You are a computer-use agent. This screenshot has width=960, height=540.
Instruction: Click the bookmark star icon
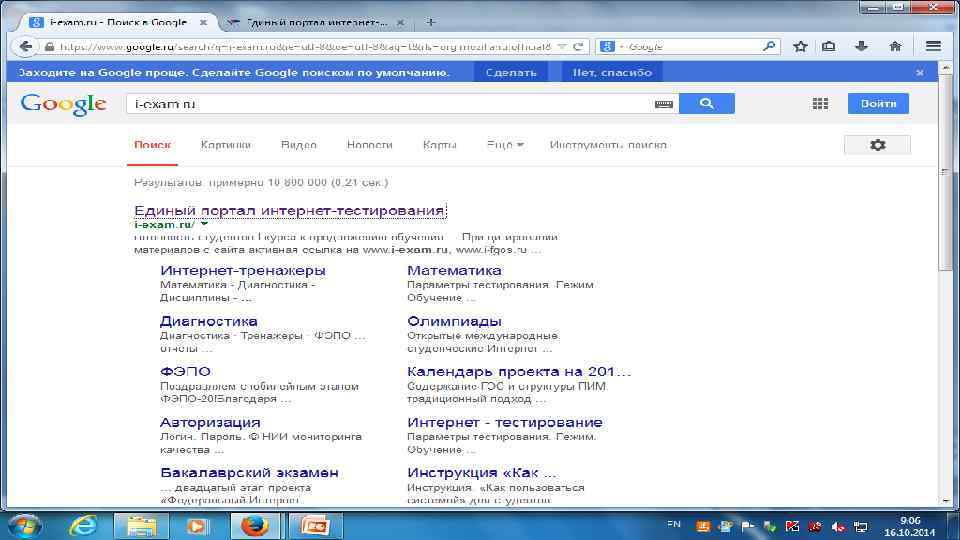800,47
